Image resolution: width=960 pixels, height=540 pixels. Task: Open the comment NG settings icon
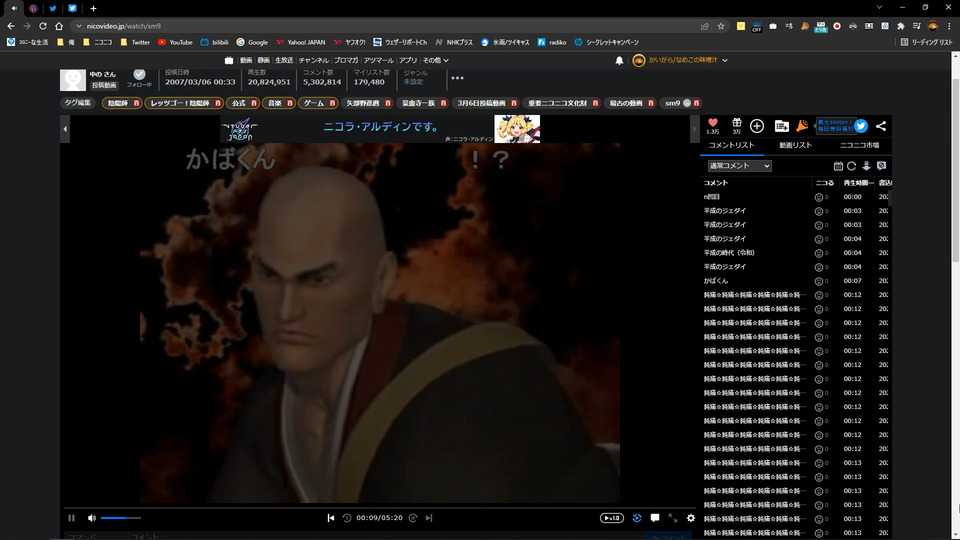tap(882, 166)
